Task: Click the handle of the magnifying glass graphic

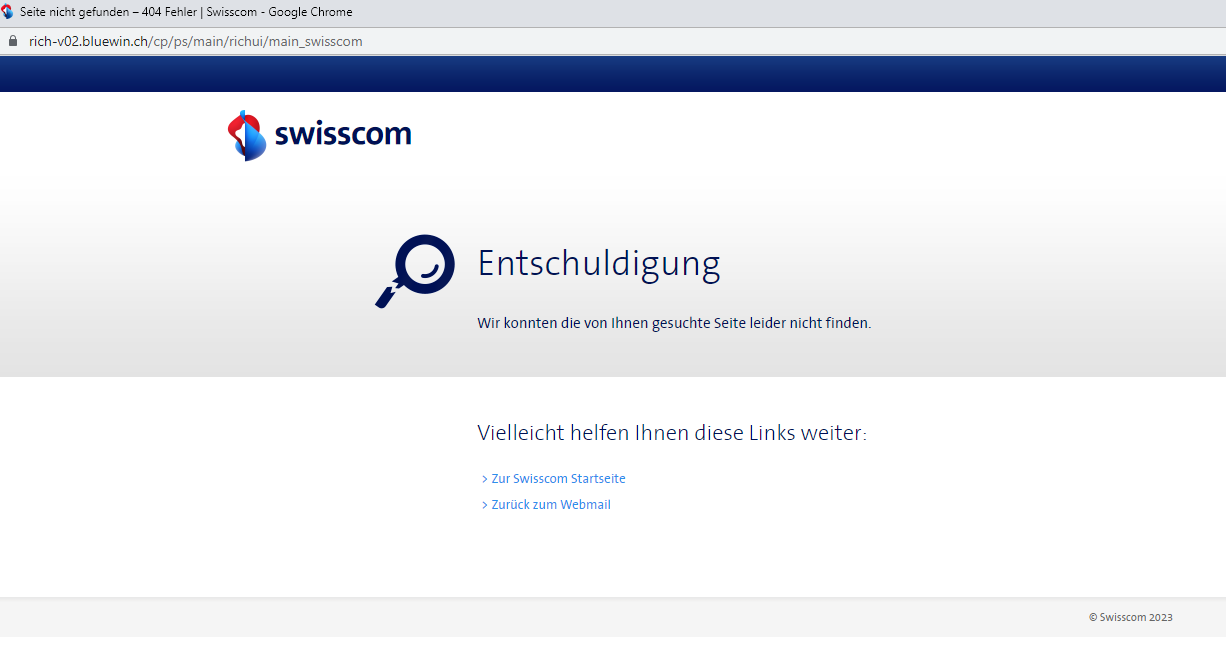Action: click(x=386, y=296)
